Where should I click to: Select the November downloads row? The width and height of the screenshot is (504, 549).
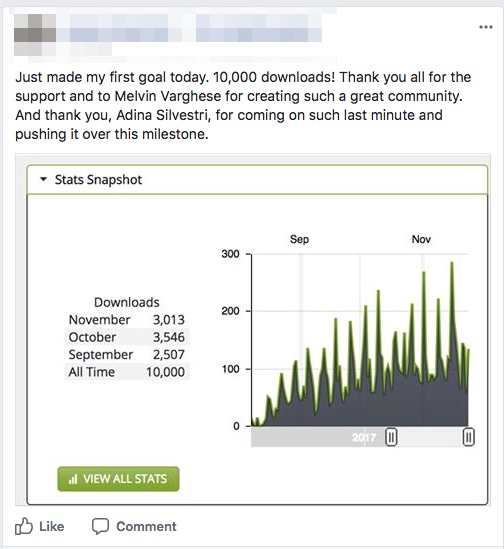pyautogui.click(x=127, y=320)
